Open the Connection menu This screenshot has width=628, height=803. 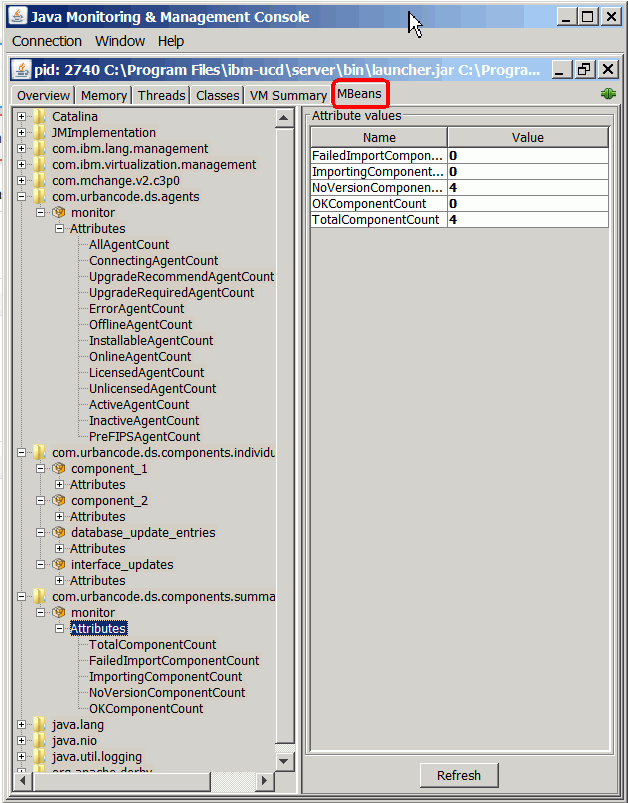pyautogui.click(x=47, y=41)
